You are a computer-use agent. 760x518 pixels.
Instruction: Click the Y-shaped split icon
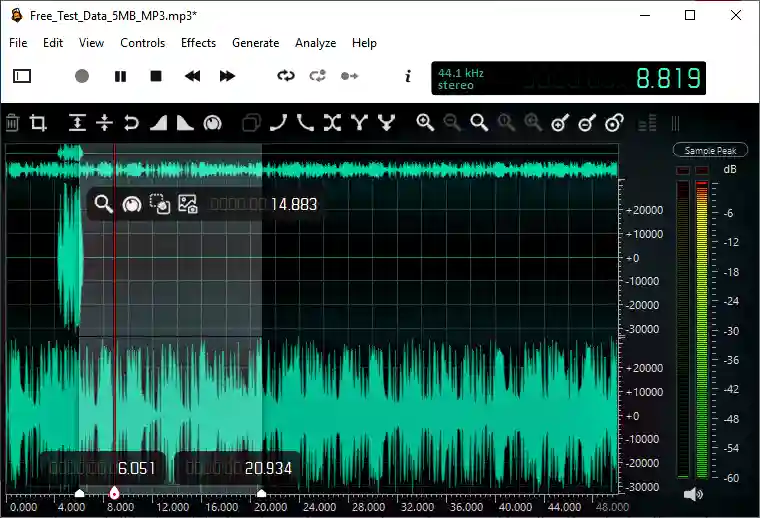360,123
